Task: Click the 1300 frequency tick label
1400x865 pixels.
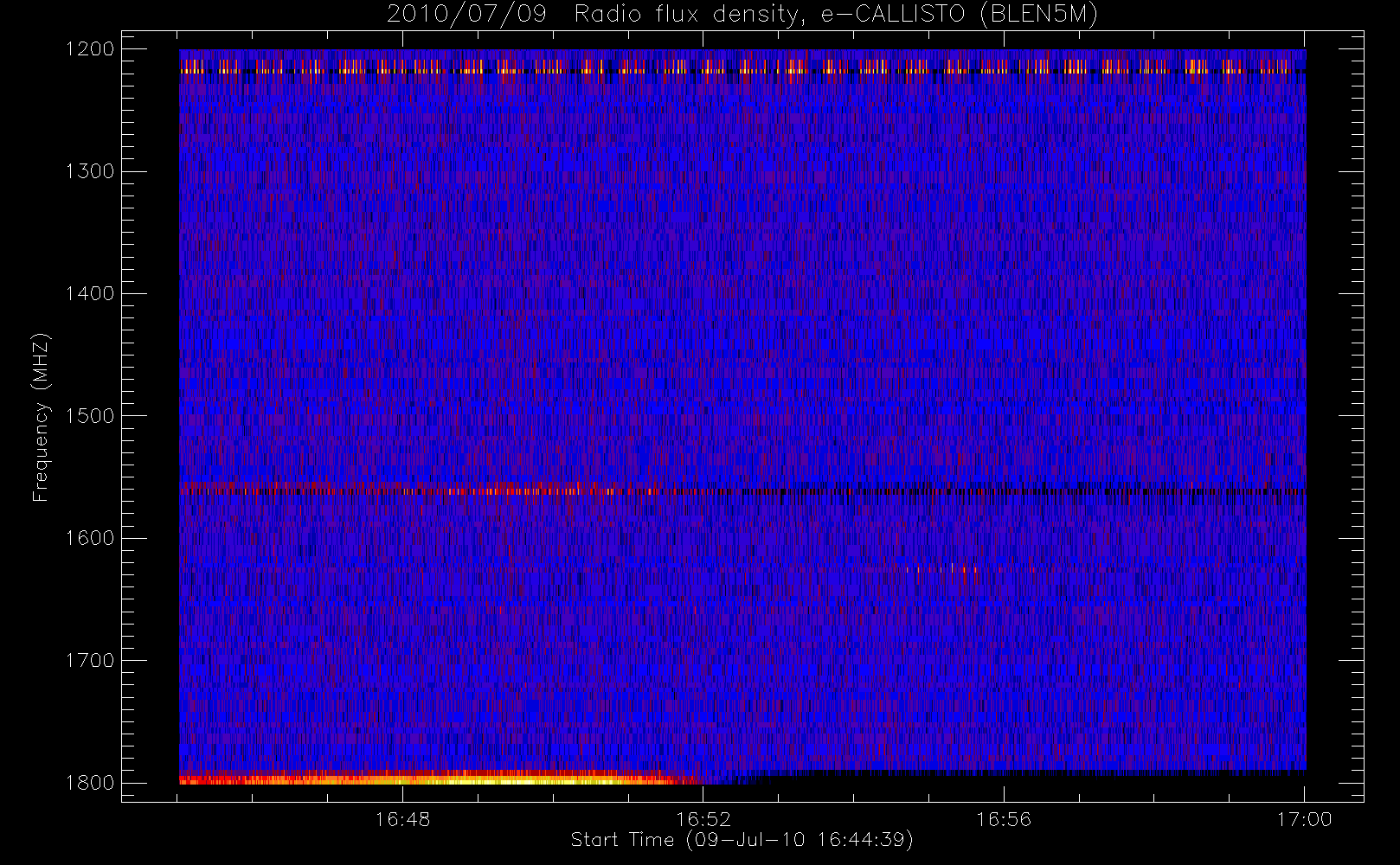Action: tap(90, 171)
